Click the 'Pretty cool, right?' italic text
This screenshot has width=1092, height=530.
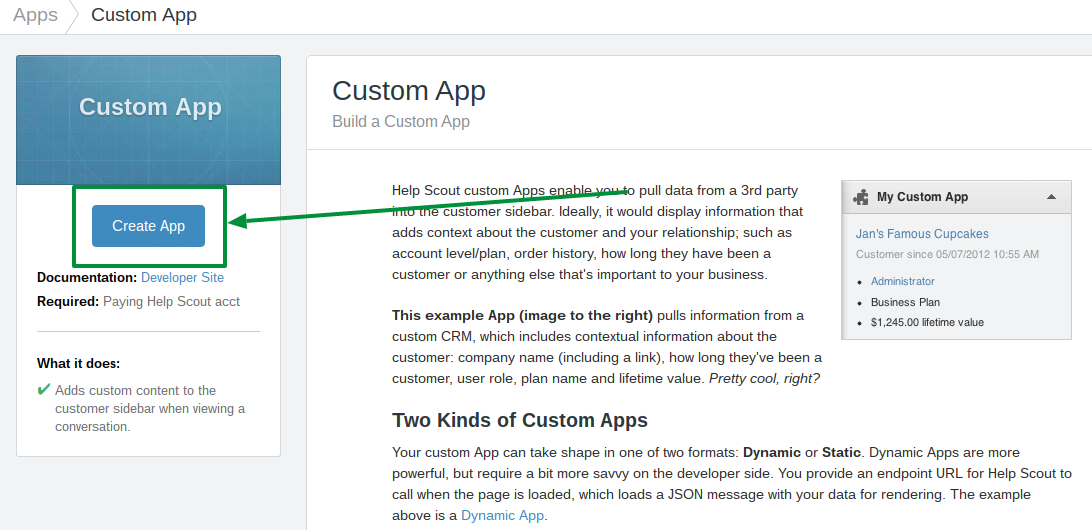[765, 379]
